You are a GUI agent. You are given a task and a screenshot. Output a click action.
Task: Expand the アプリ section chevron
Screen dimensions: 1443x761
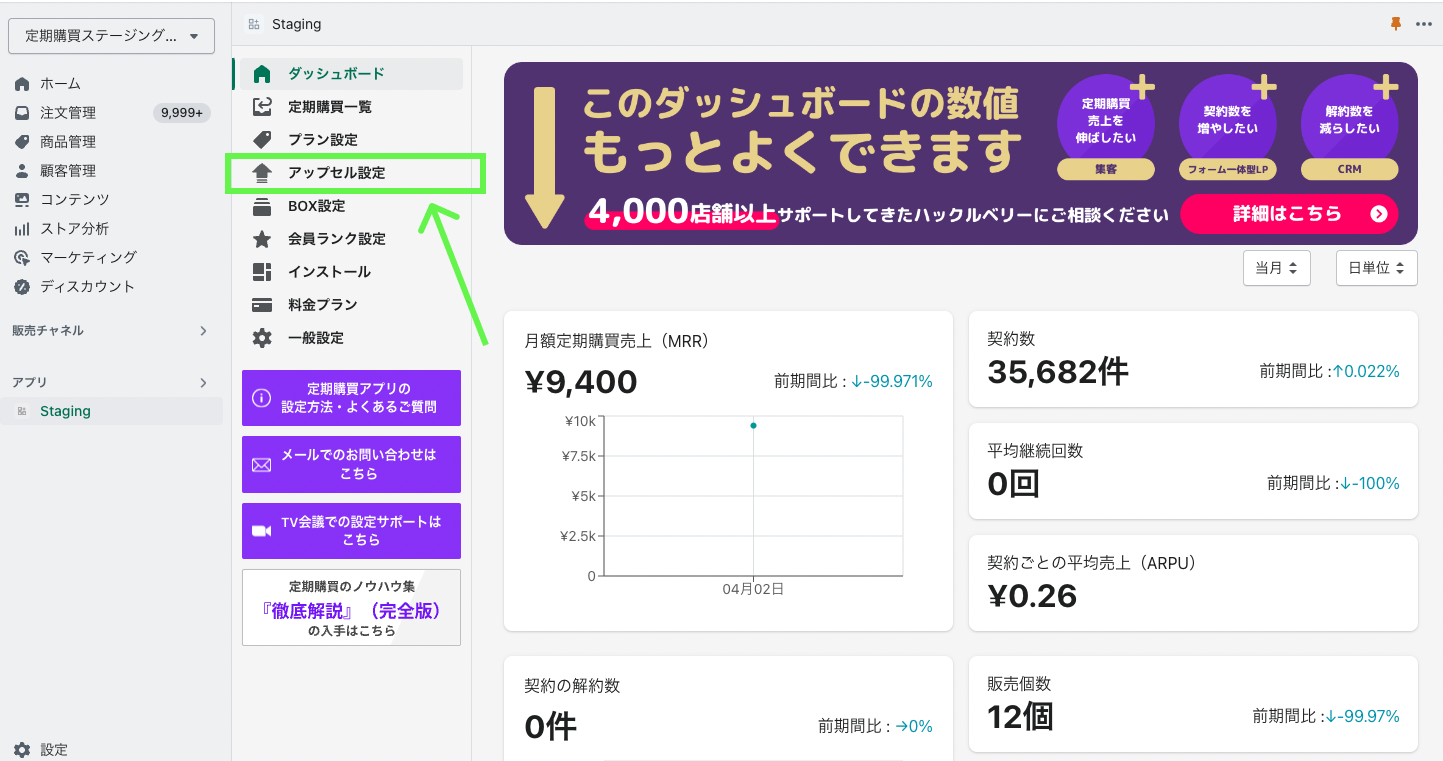click(x=203, y=383)
